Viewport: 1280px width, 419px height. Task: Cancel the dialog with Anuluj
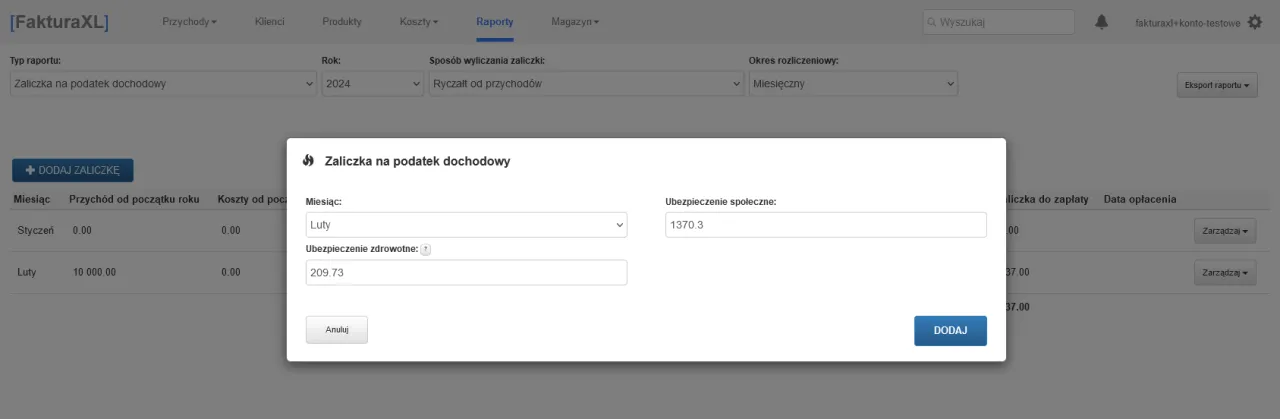(337, 330)
